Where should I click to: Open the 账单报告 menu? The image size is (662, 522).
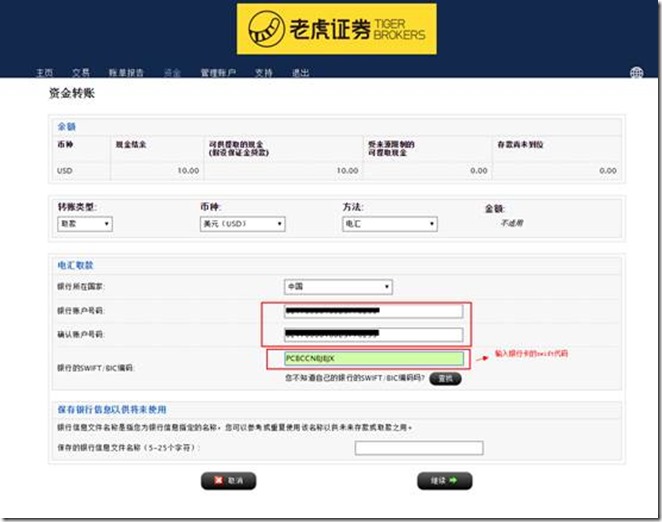[x=127, y=73]
